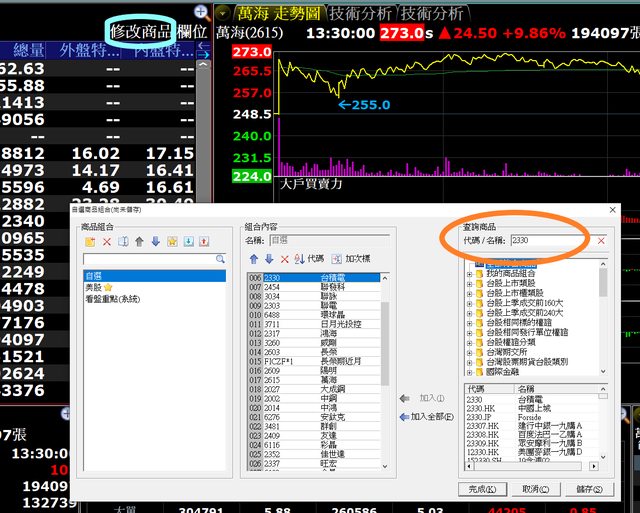Click the 儲存 button

click(589, 488)
